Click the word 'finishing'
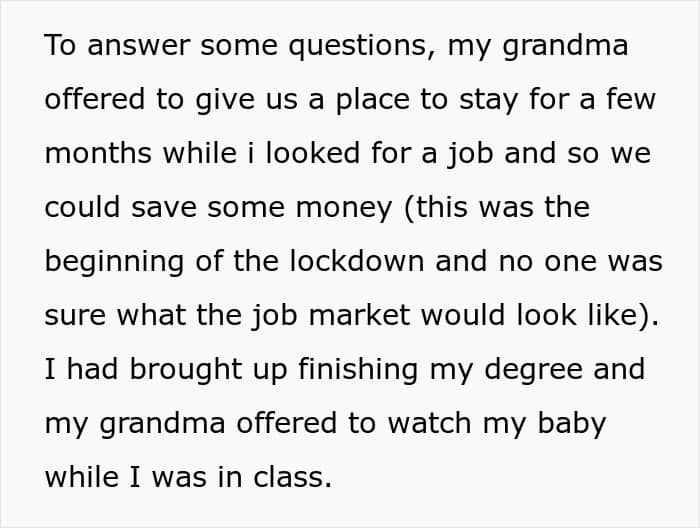 point(358,370)
